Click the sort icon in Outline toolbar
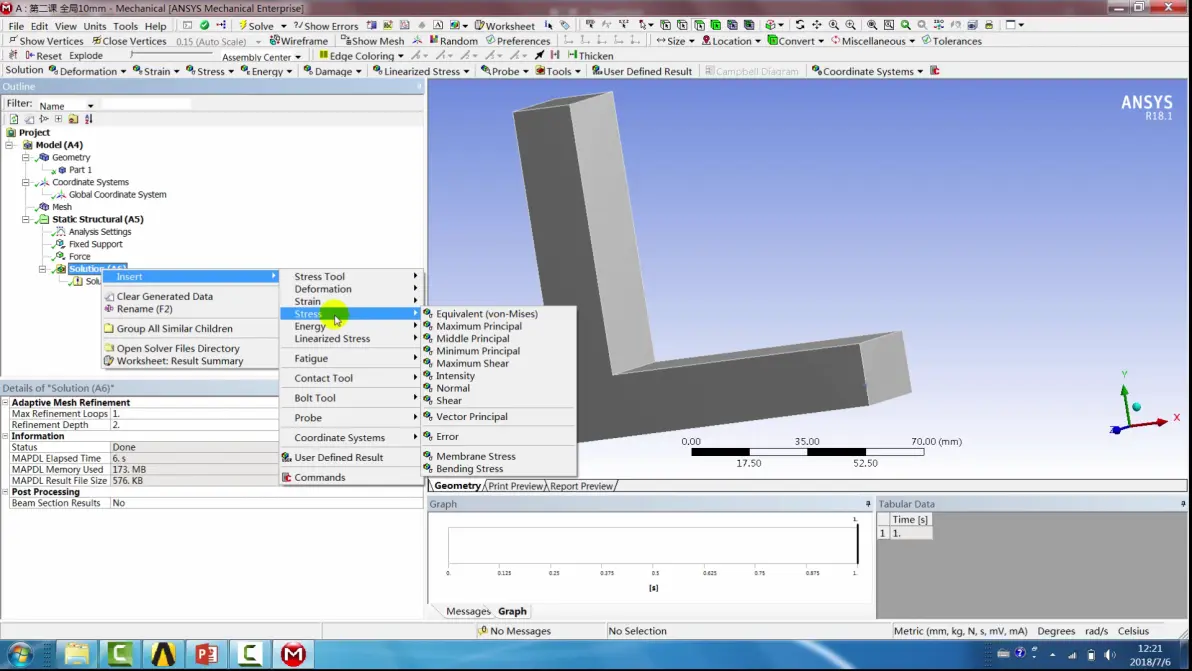 [88, 119]
